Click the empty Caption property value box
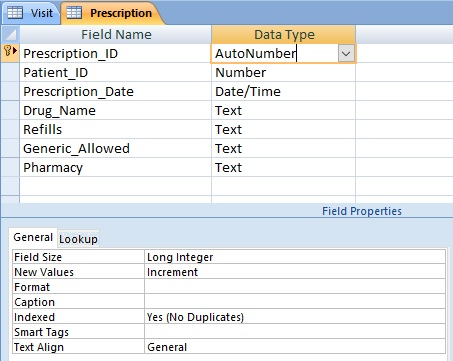This screenshot has width=453, height=361. point(295,302)
